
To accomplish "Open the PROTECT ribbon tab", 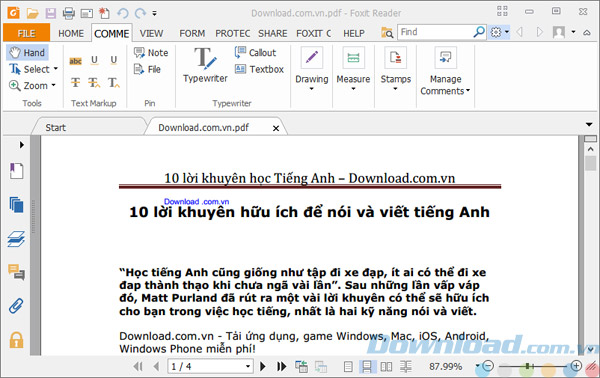I will coord(233,34).
